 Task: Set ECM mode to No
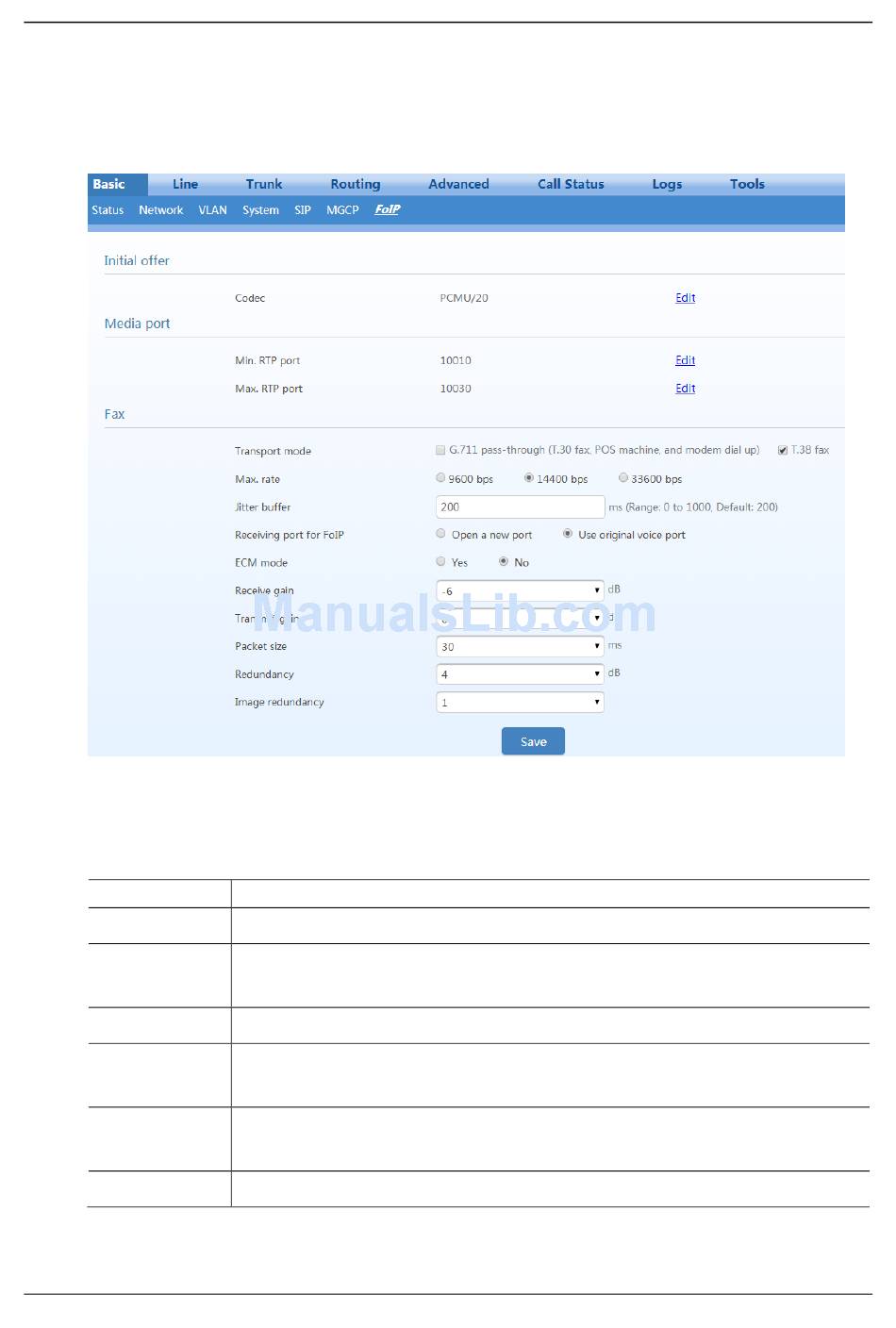pyautogui.click(x=504, y=561)
